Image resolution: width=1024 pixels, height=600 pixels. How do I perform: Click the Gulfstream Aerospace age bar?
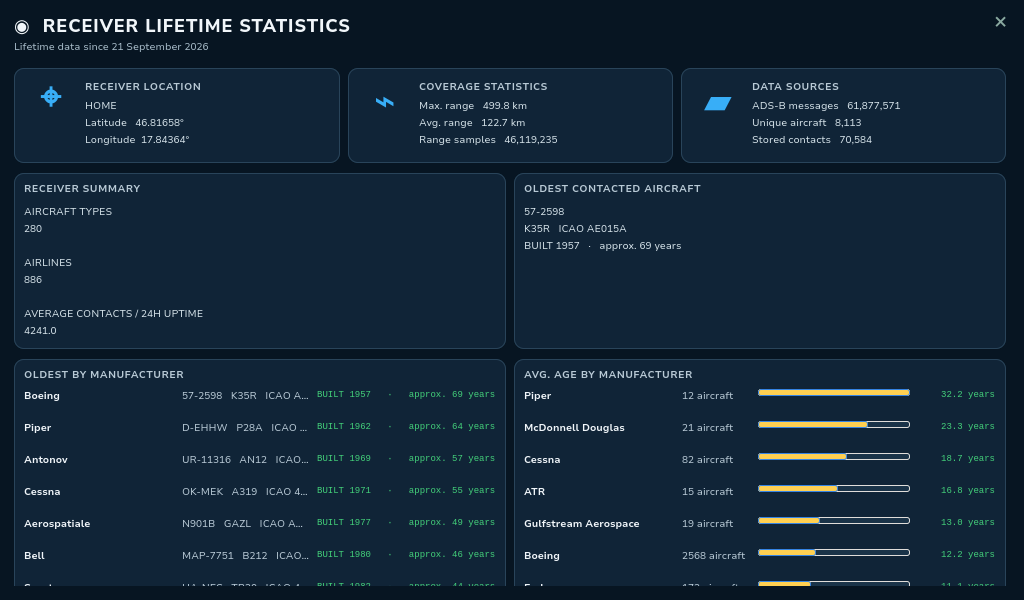click(x=834, y=520)
